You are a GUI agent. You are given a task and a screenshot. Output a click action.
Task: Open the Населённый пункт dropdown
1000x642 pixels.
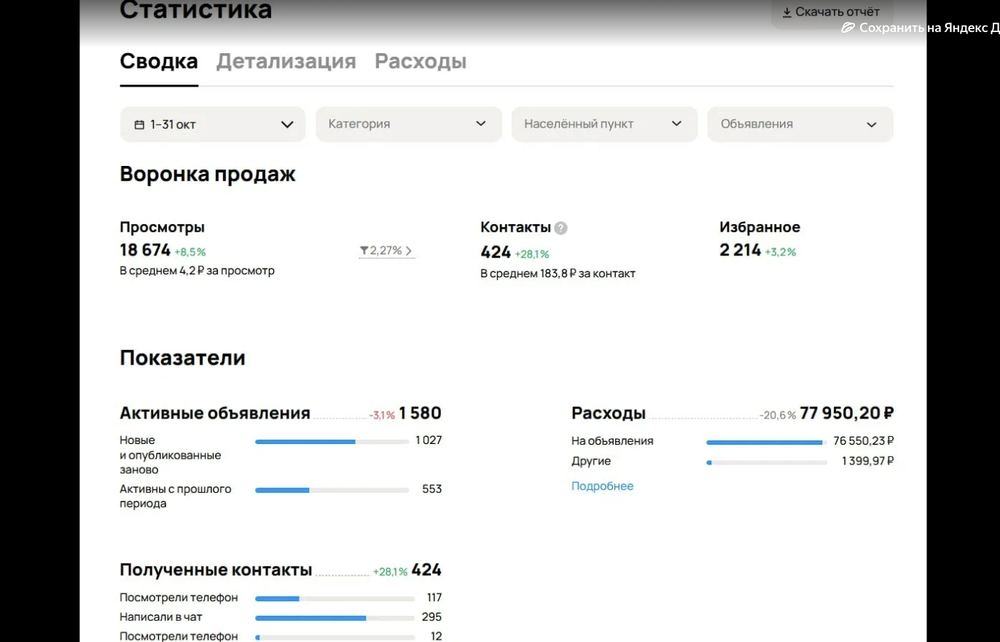[605, 124]
